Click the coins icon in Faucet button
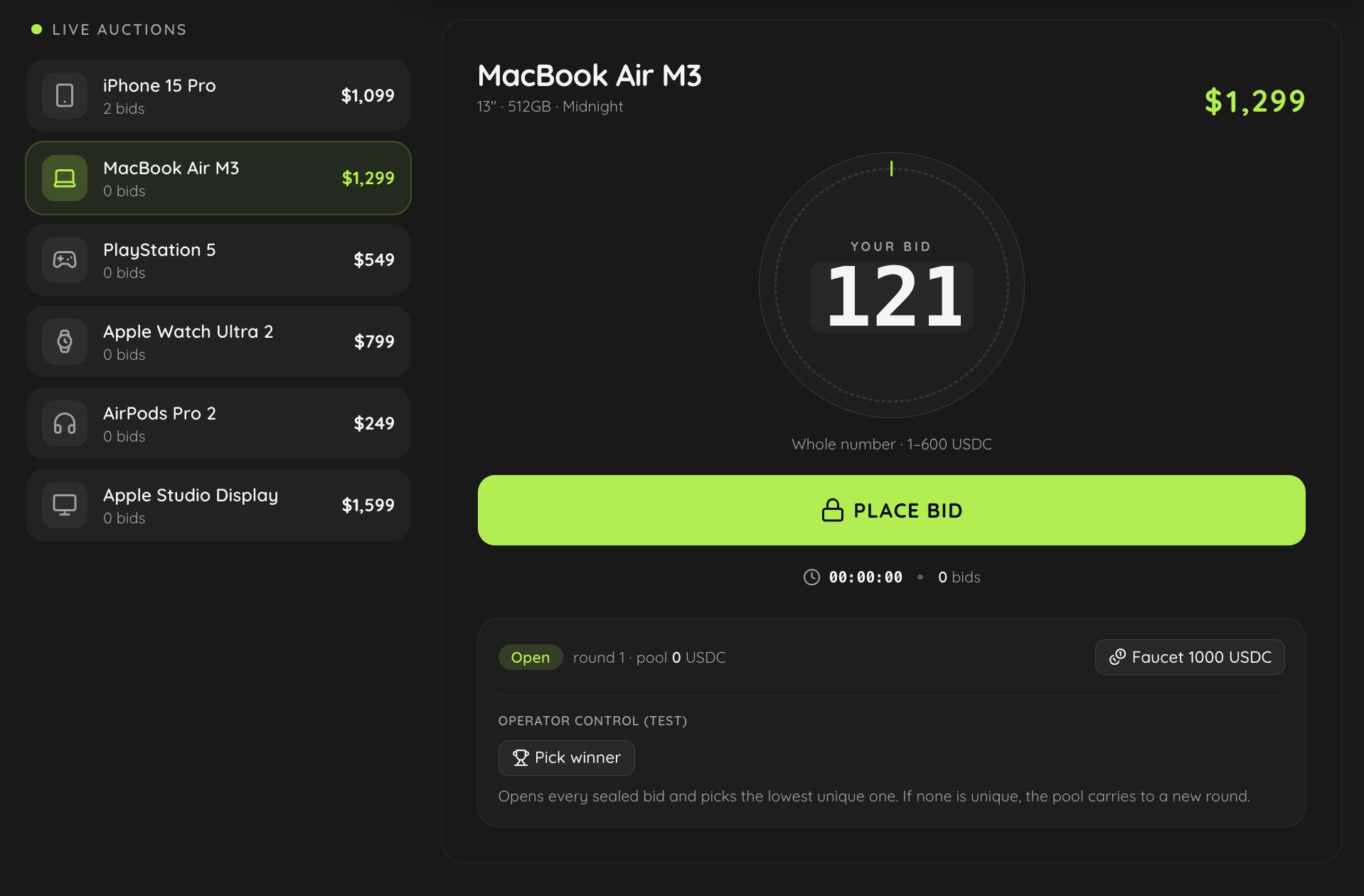Screen dimensions: 1364x896 coord(1117,657)
